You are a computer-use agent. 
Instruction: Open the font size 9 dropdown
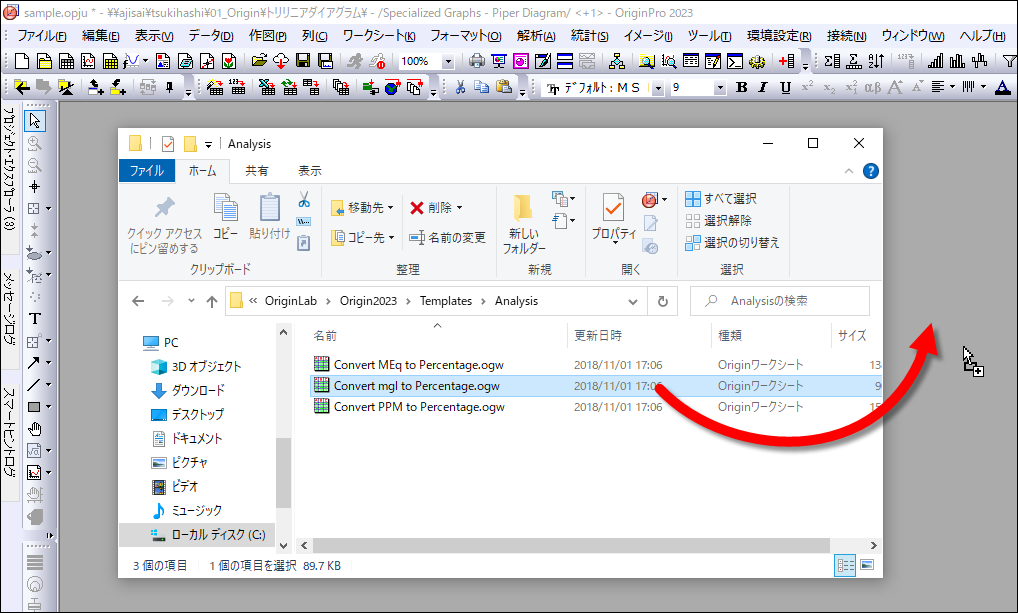tap(719, 88)
